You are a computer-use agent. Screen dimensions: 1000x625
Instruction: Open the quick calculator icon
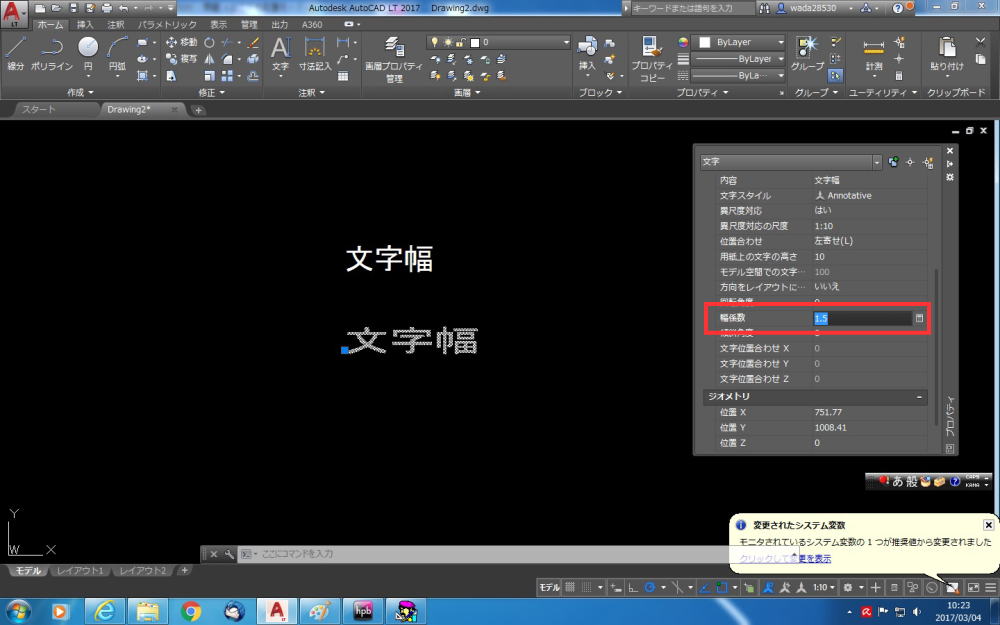pos(899,76)
